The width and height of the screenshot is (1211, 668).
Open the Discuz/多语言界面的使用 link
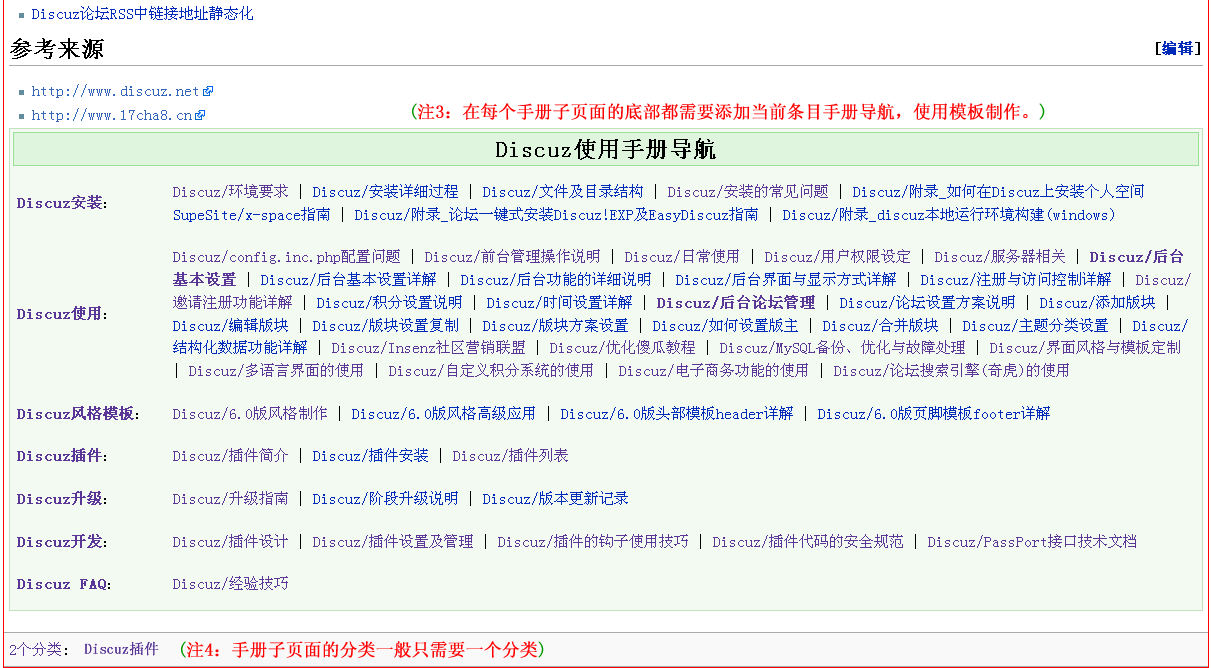276,370
